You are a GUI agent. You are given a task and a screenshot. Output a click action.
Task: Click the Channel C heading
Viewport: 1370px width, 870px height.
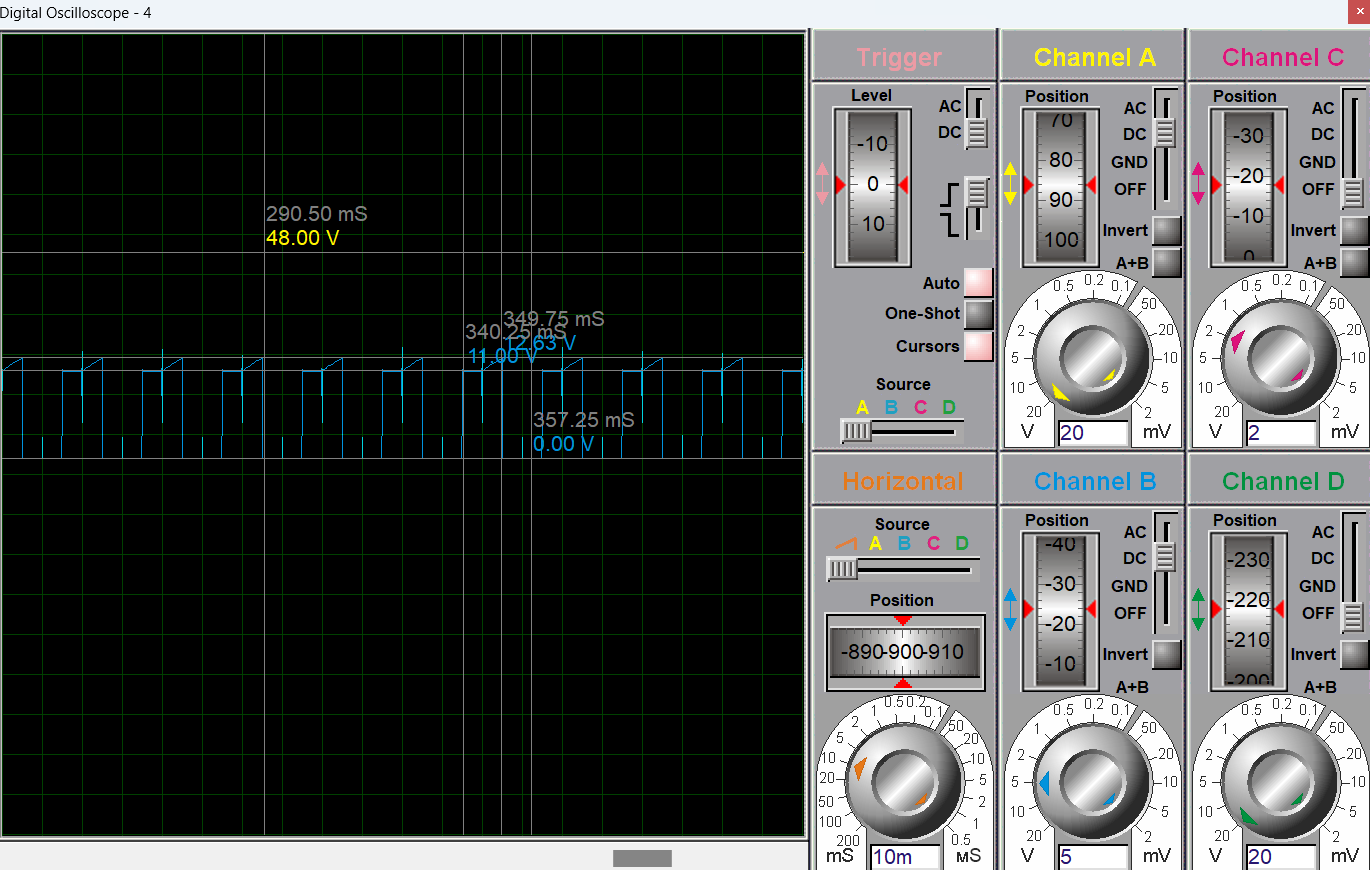coord(1283,57)
